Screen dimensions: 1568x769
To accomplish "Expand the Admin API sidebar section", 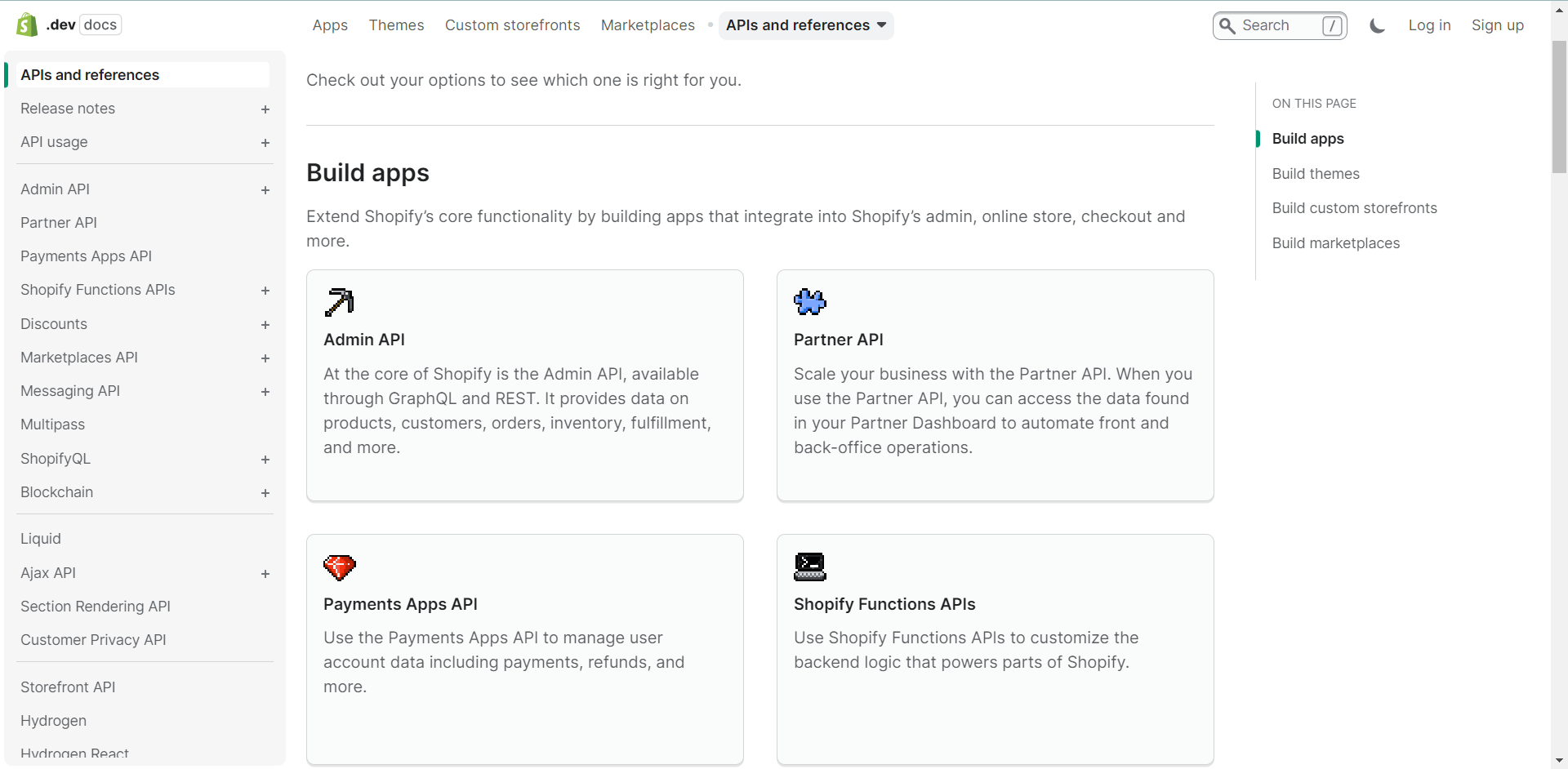I will (x=265, y=190).
